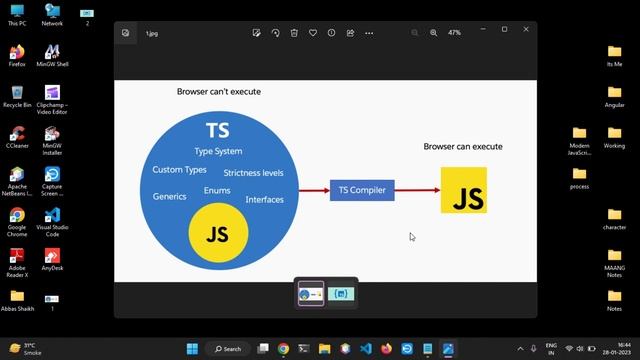Screen dimensions: 640x360
Task: Select the This PC desktop icon
Action: coord(17,15)
